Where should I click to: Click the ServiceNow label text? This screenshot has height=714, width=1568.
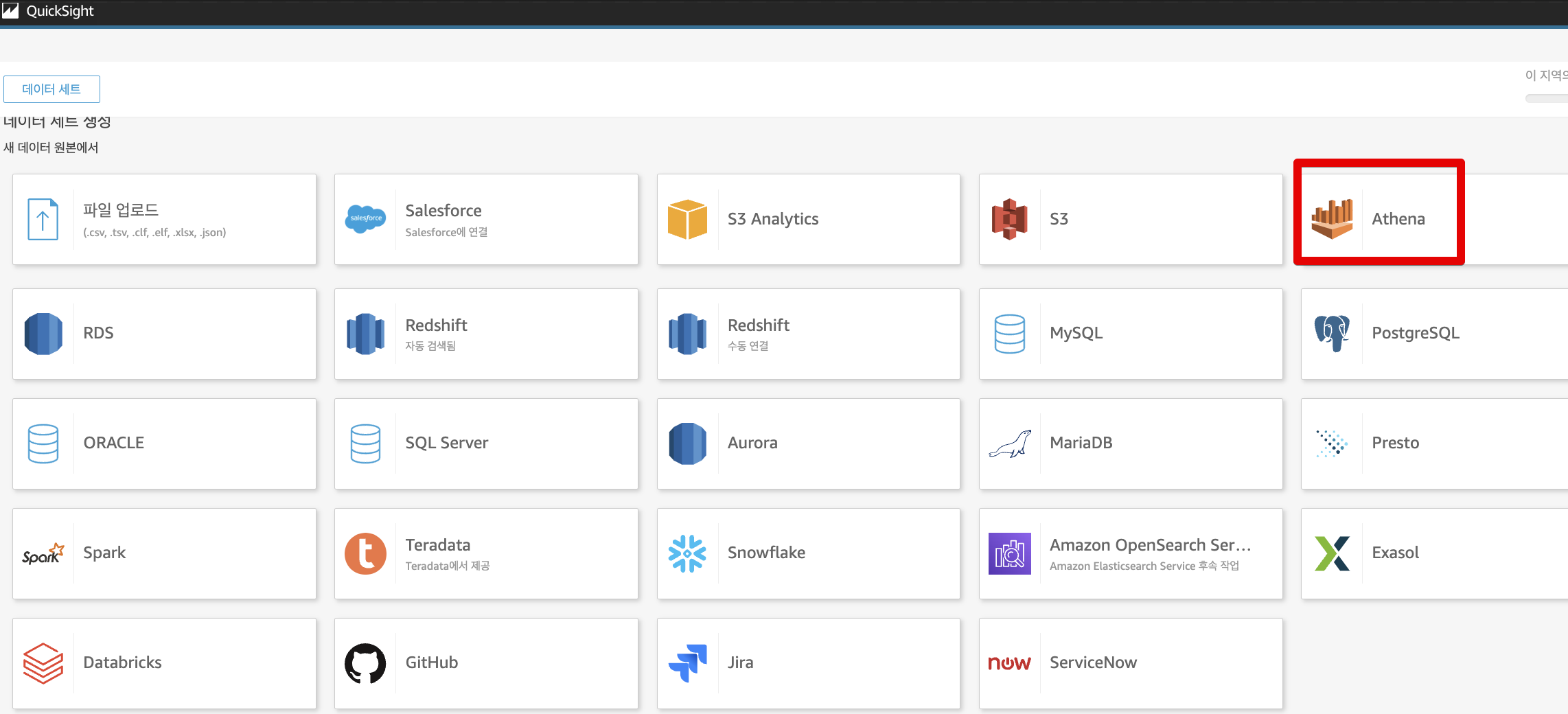coord(1094,663)
